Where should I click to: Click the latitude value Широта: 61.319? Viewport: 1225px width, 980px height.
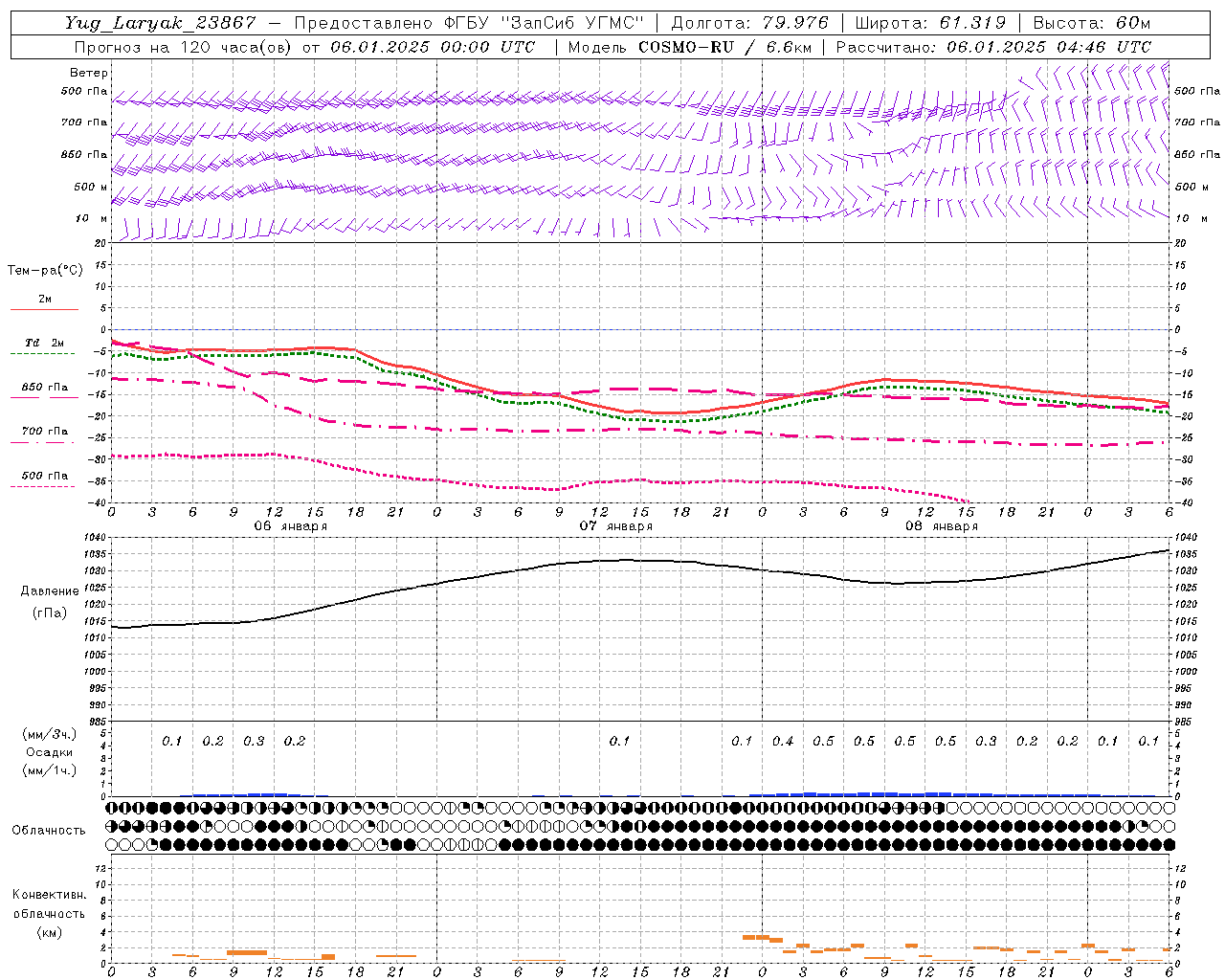point(930,23)
